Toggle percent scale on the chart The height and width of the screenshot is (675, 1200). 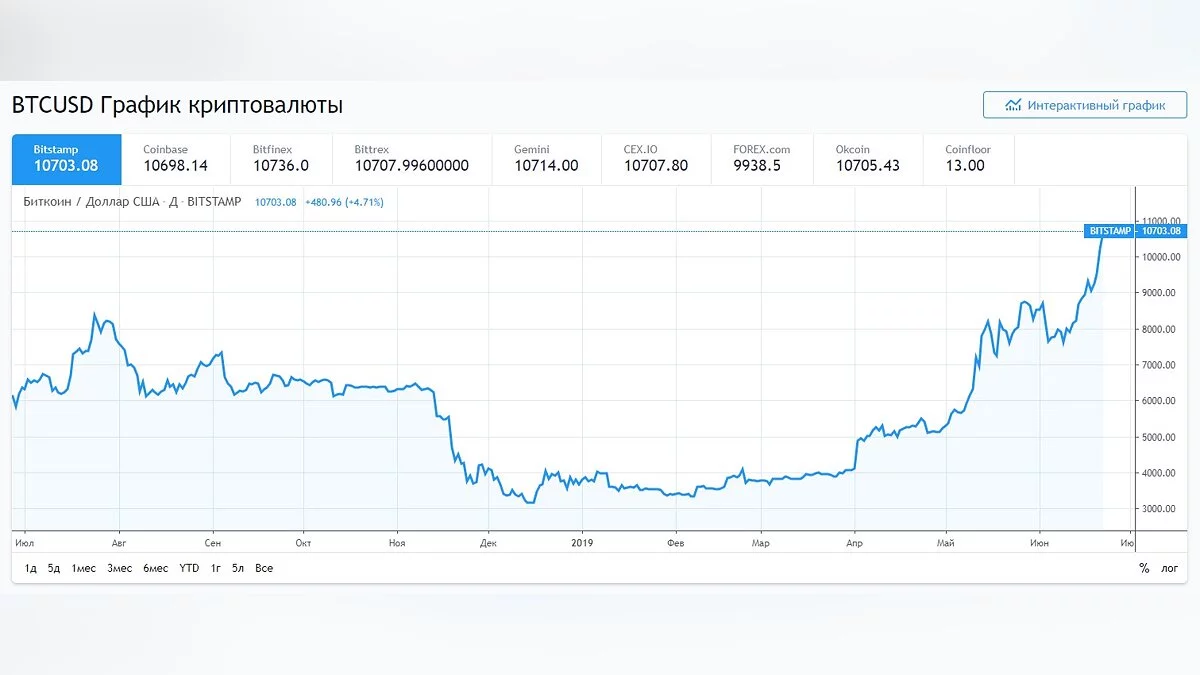click(1144, 568)
